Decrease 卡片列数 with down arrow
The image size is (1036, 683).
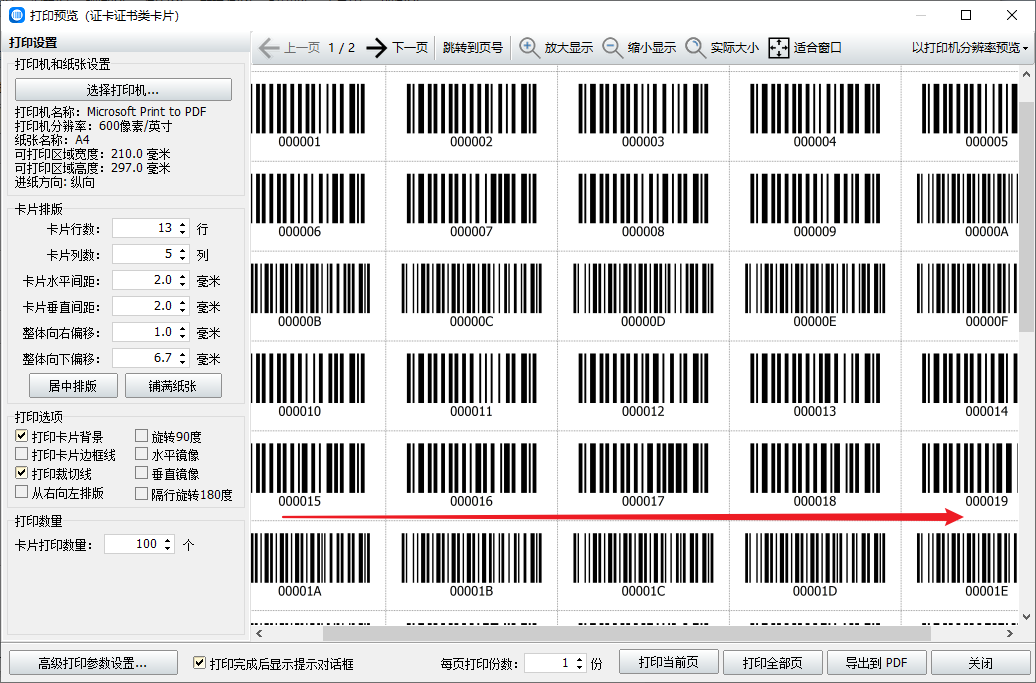pyautogui.click(x=183, y=258)
